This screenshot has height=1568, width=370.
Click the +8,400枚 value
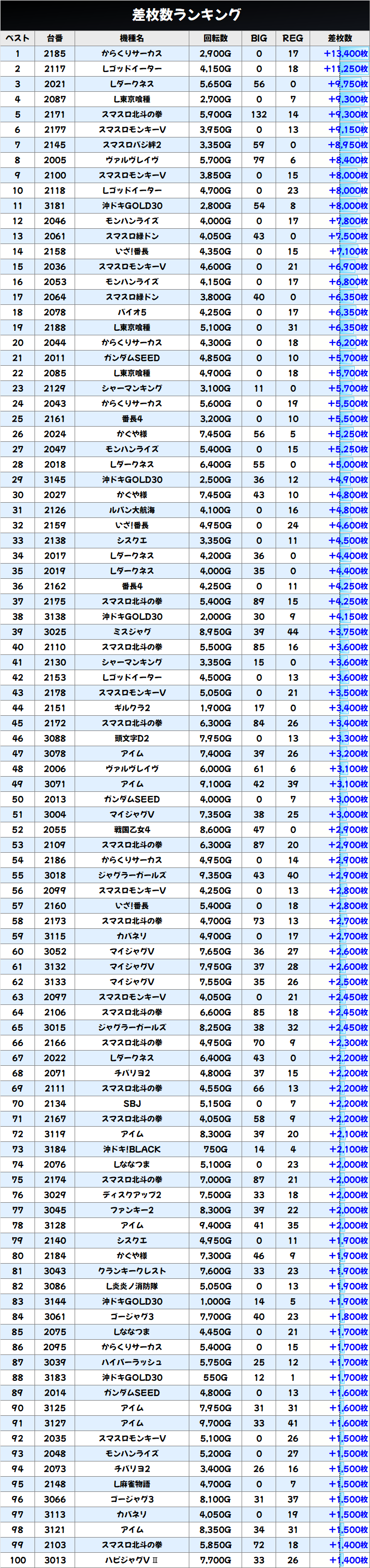pos(348,160)
